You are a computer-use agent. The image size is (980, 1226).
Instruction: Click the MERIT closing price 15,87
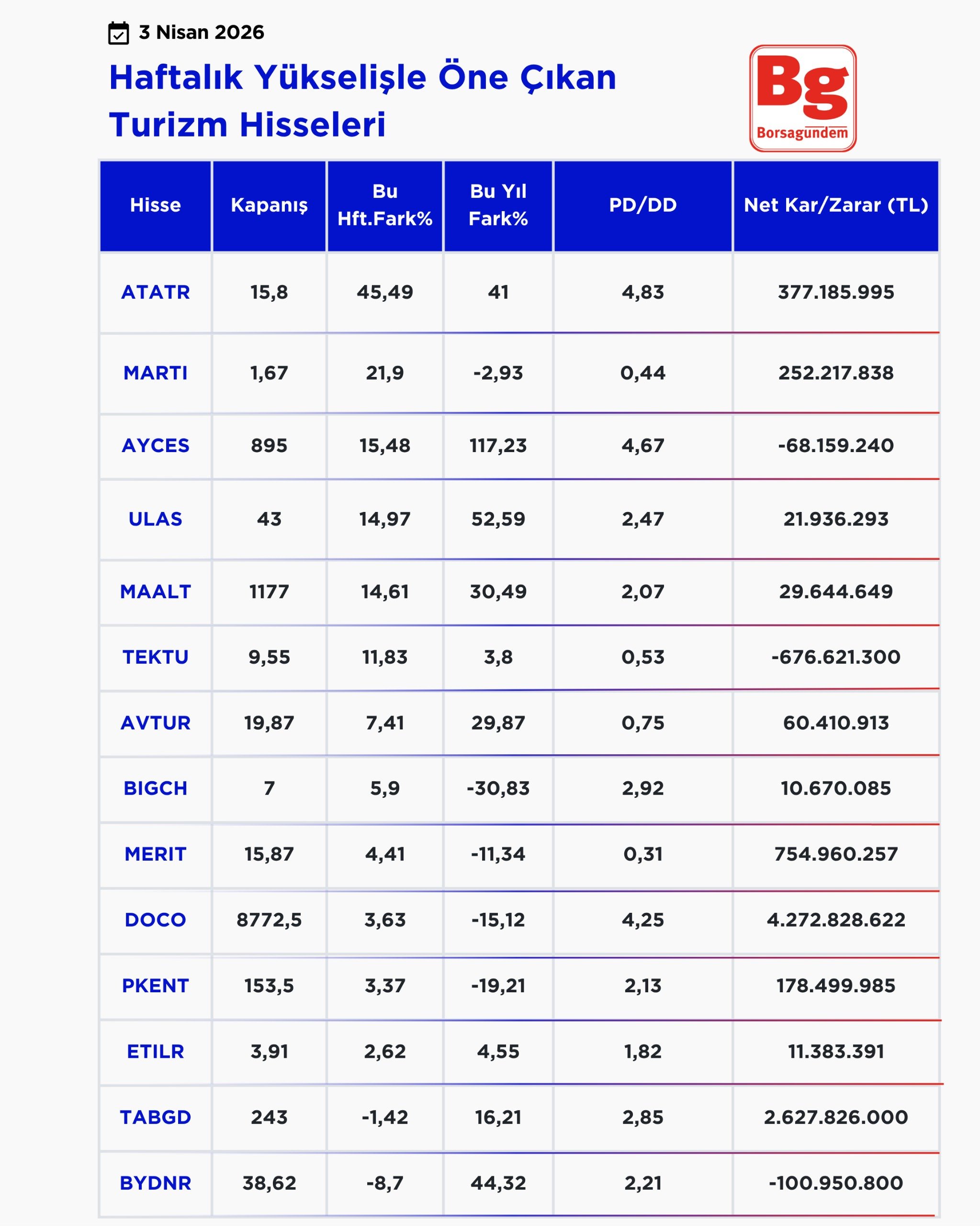(269, 854)
